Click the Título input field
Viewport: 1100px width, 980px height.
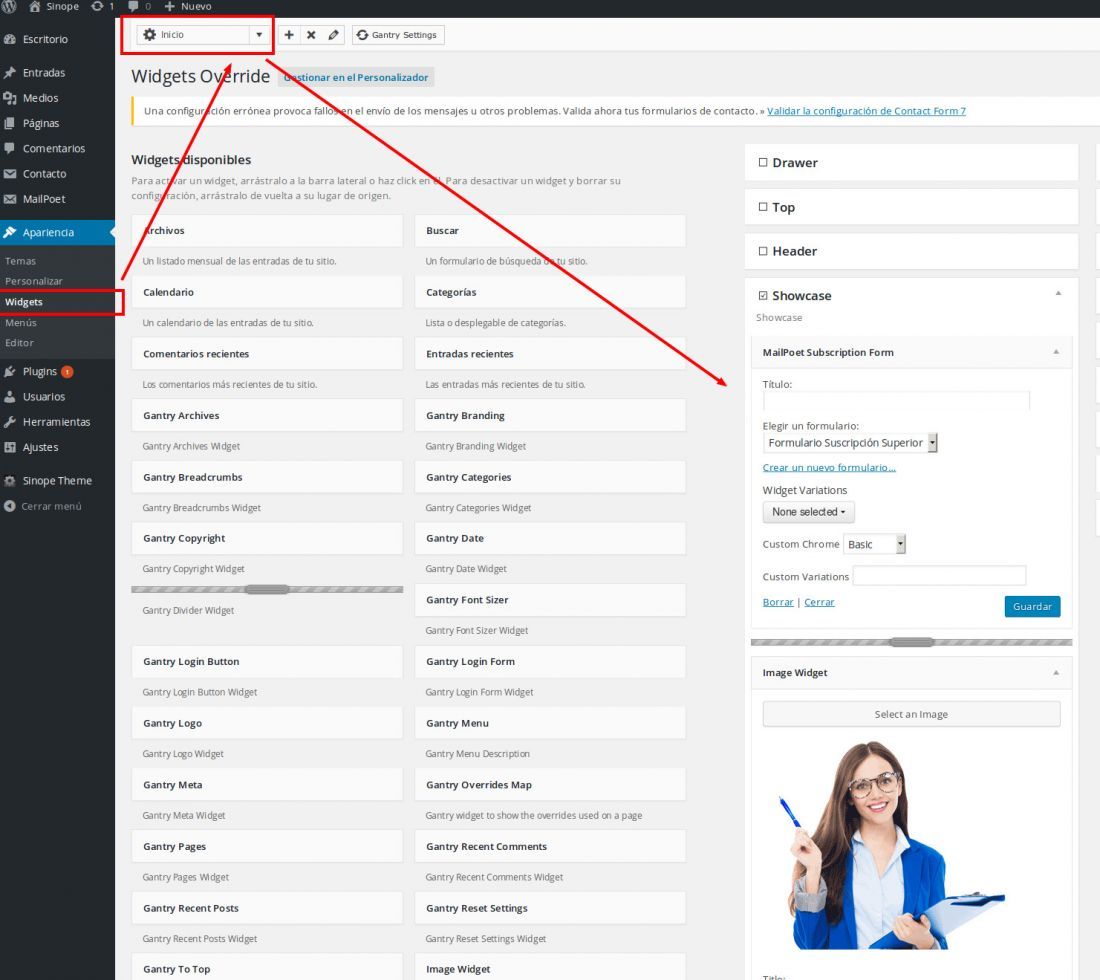[x=896, y=401]
